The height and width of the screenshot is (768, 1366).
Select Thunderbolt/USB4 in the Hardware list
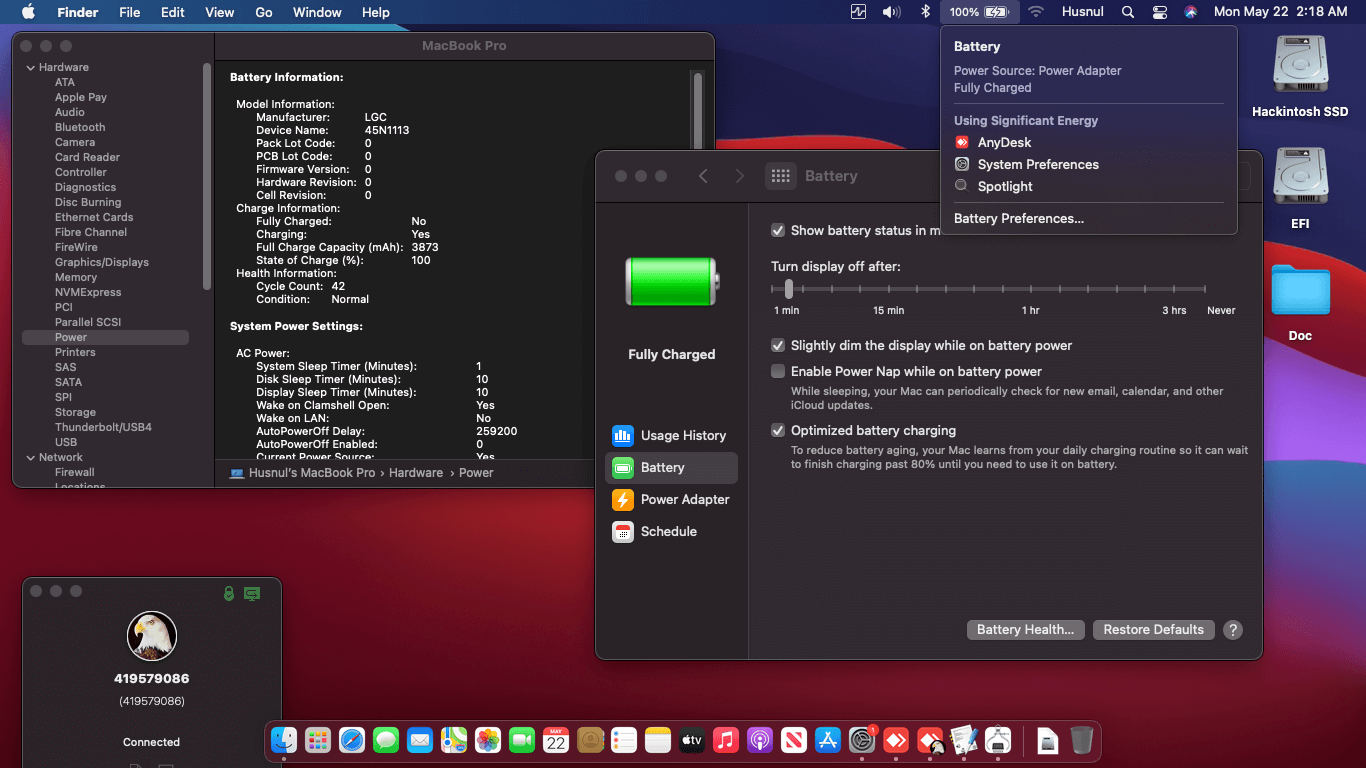(103, 427)
